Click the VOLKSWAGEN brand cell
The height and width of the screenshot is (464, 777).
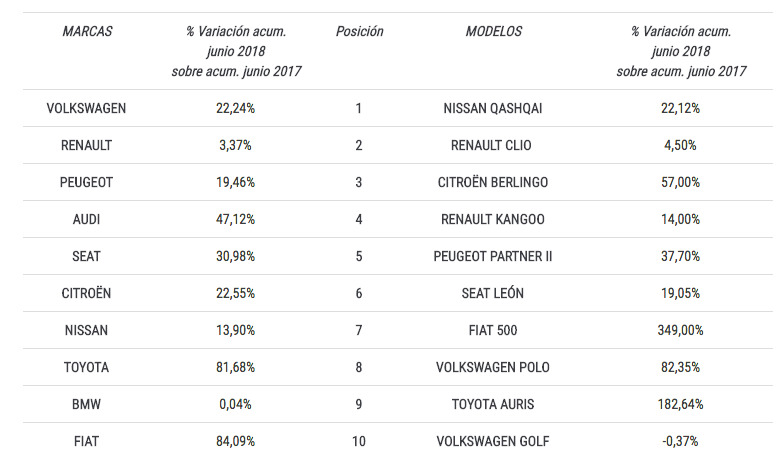[x=87, y=108]
